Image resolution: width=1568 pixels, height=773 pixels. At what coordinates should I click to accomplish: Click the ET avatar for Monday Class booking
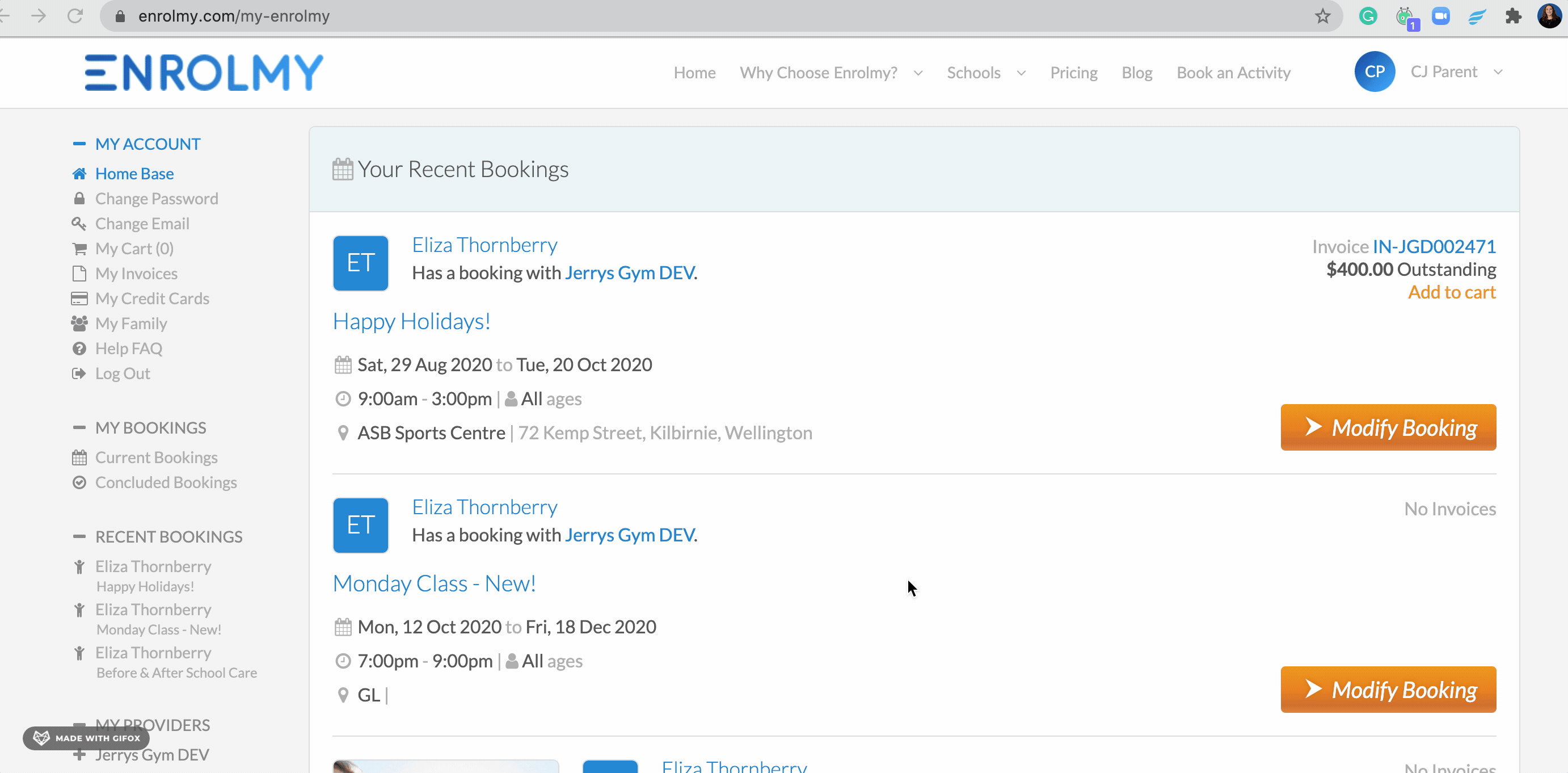360,525
